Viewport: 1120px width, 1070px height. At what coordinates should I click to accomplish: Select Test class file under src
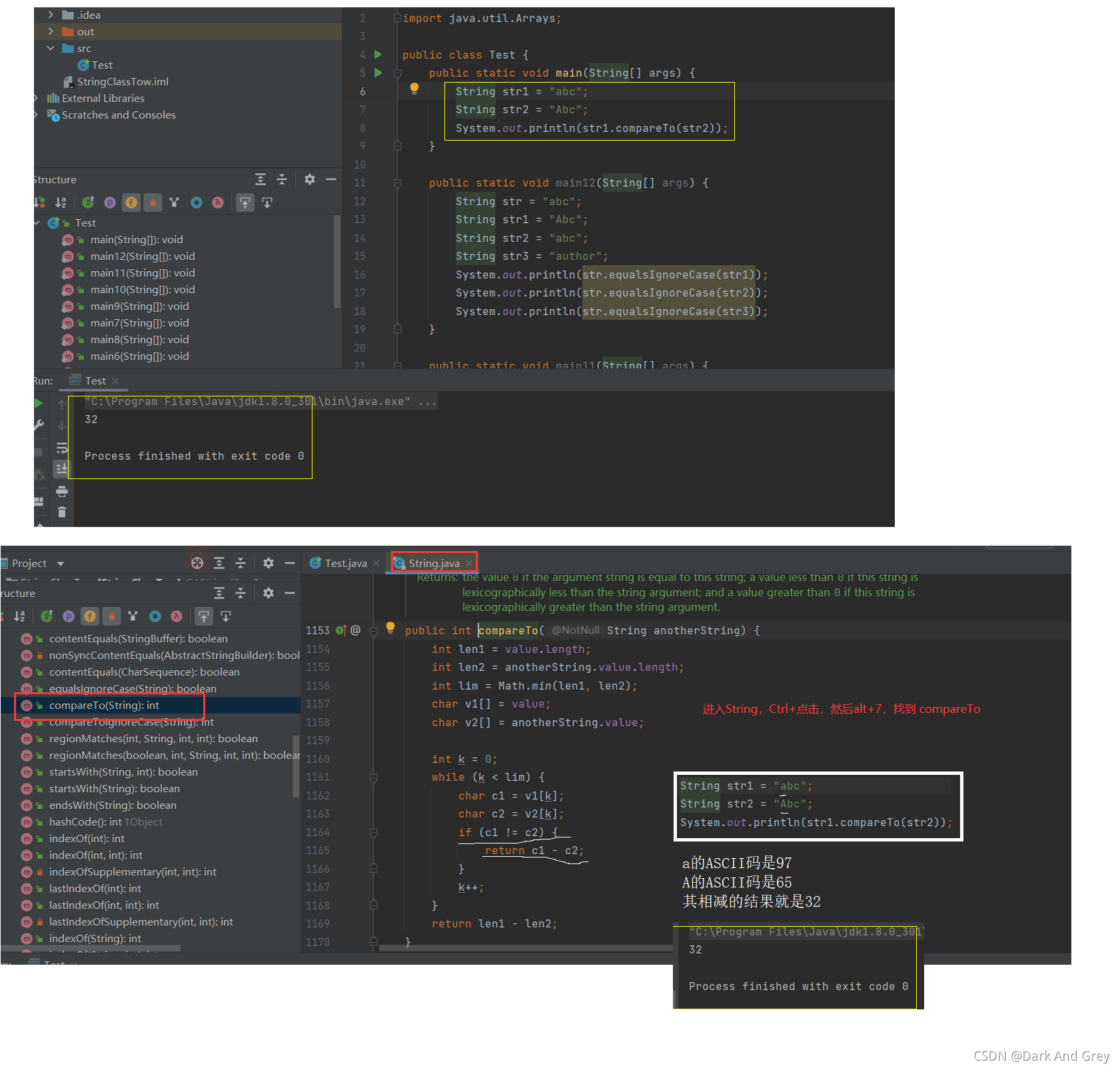click(x=95, y=65)
